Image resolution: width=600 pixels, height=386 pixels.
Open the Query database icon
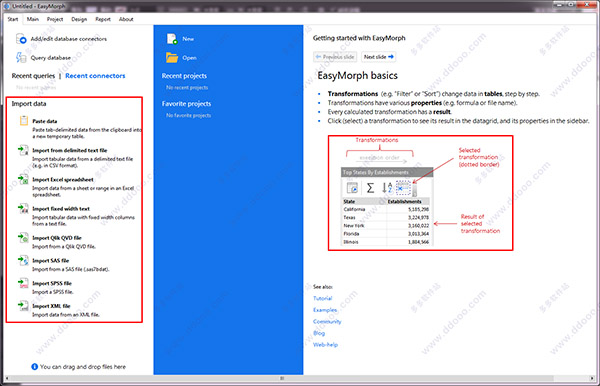point(21,57)
